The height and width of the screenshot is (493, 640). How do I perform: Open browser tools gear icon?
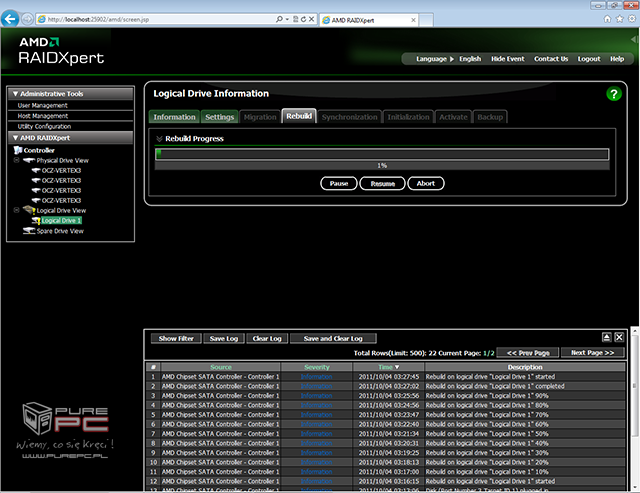pyautogui.click(x=632, y=19)
